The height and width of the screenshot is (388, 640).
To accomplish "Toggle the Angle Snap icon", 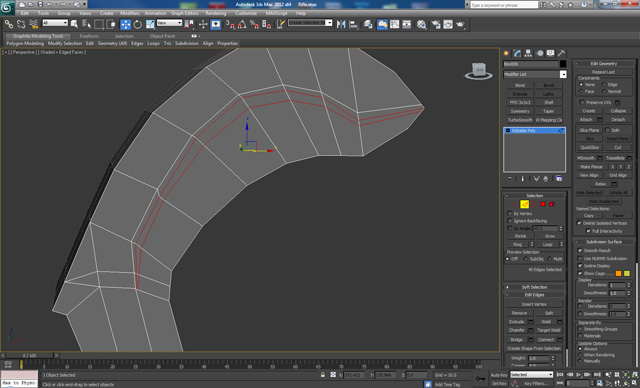I will pos(242,24).
